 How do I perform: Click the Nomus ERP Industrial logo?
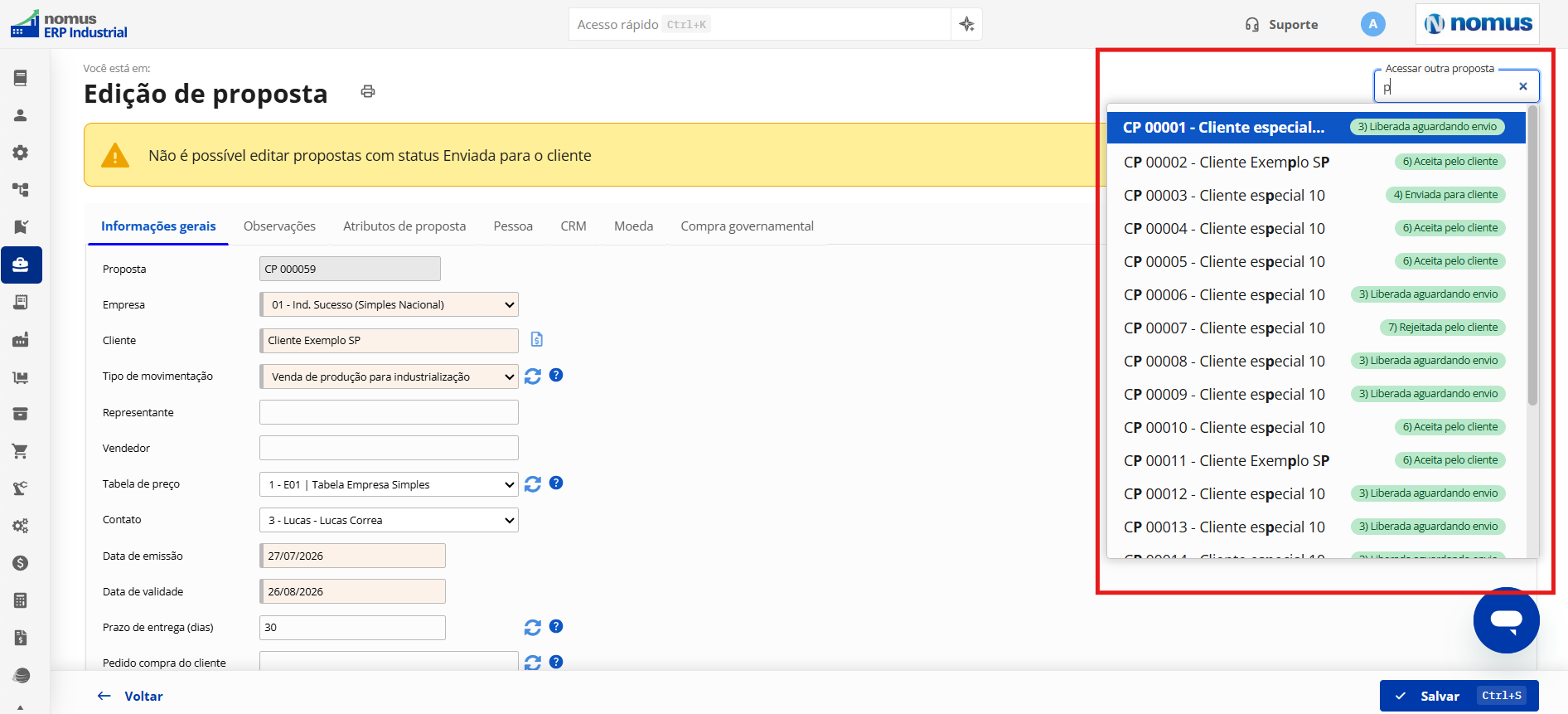69,25
